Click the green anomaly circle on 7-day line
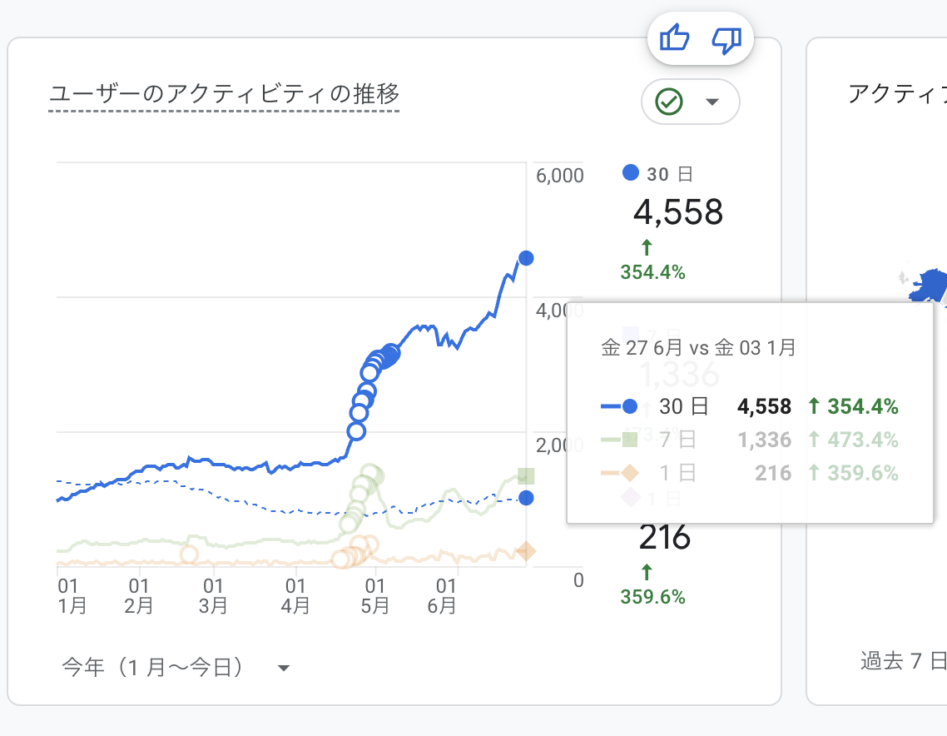Screen dimensions: 947x736 371,474
